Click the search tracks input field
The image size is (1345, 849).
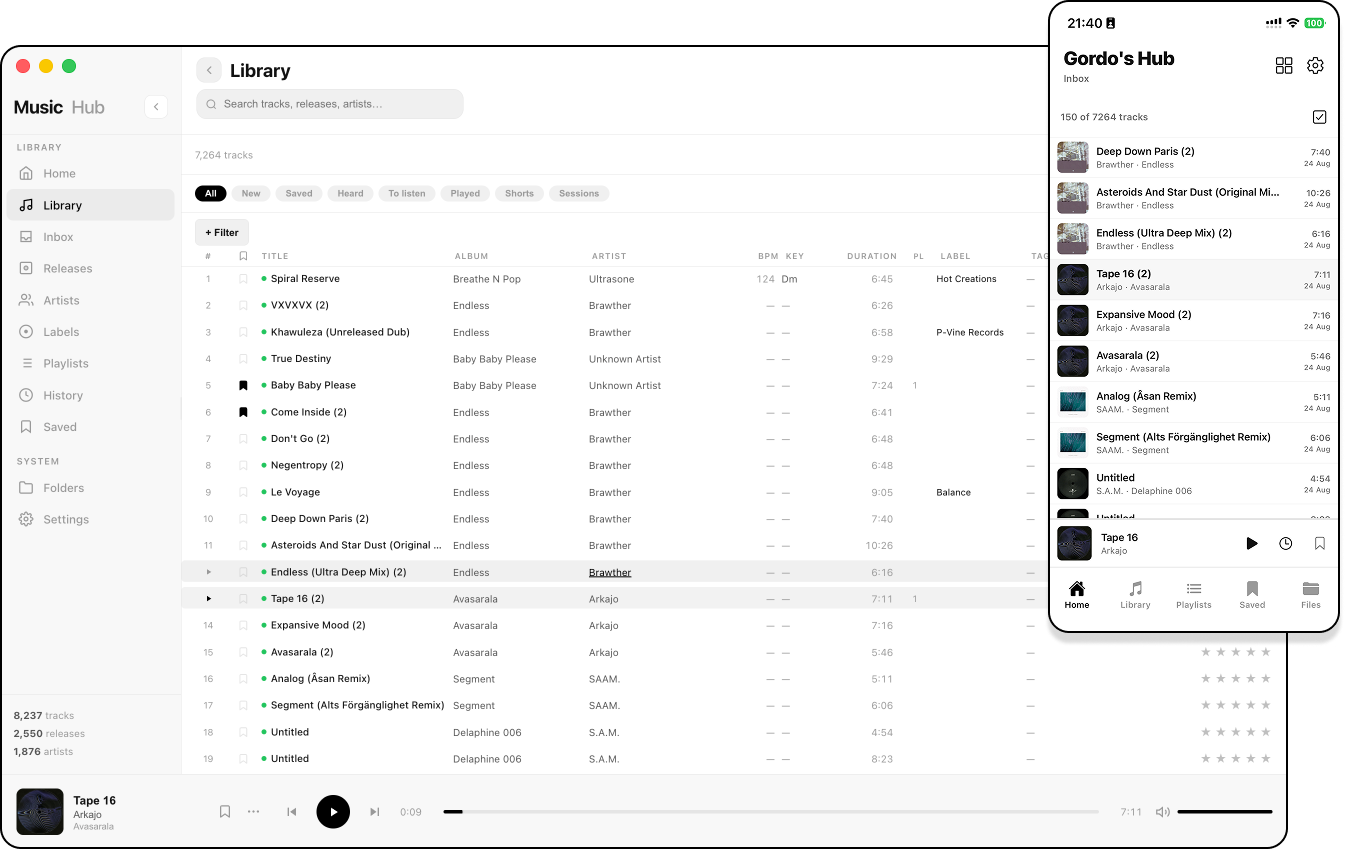click(x=330, y=104)
